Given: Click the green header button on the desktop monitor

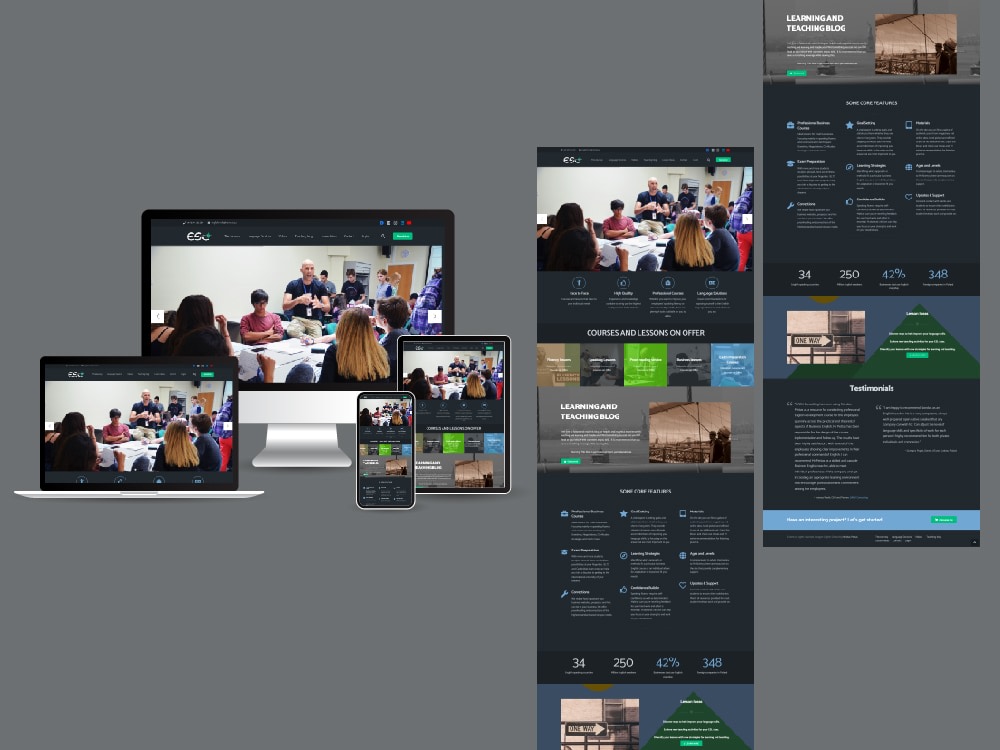Looking at the screenshot, I should [x=402, y=236].
